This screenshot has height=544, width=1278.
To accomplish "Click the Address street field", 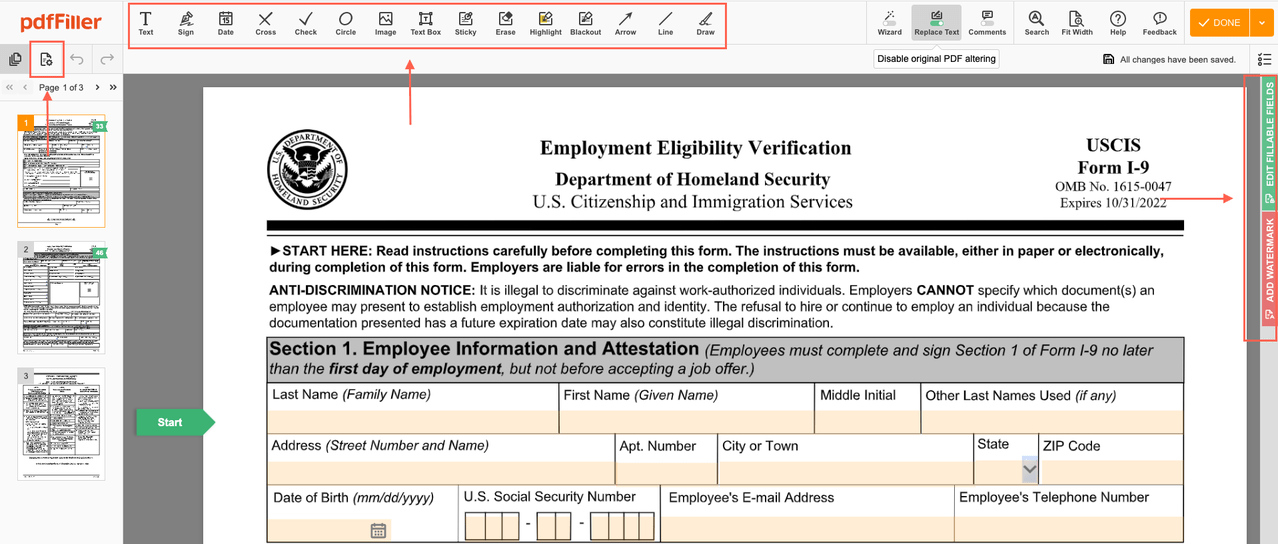I will pos(440,471).
